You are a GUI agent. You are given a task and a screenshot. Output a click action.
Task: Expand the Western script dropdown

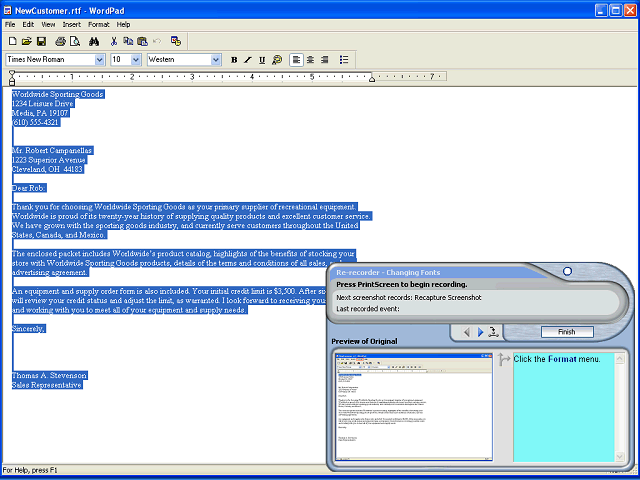(216, 60)
